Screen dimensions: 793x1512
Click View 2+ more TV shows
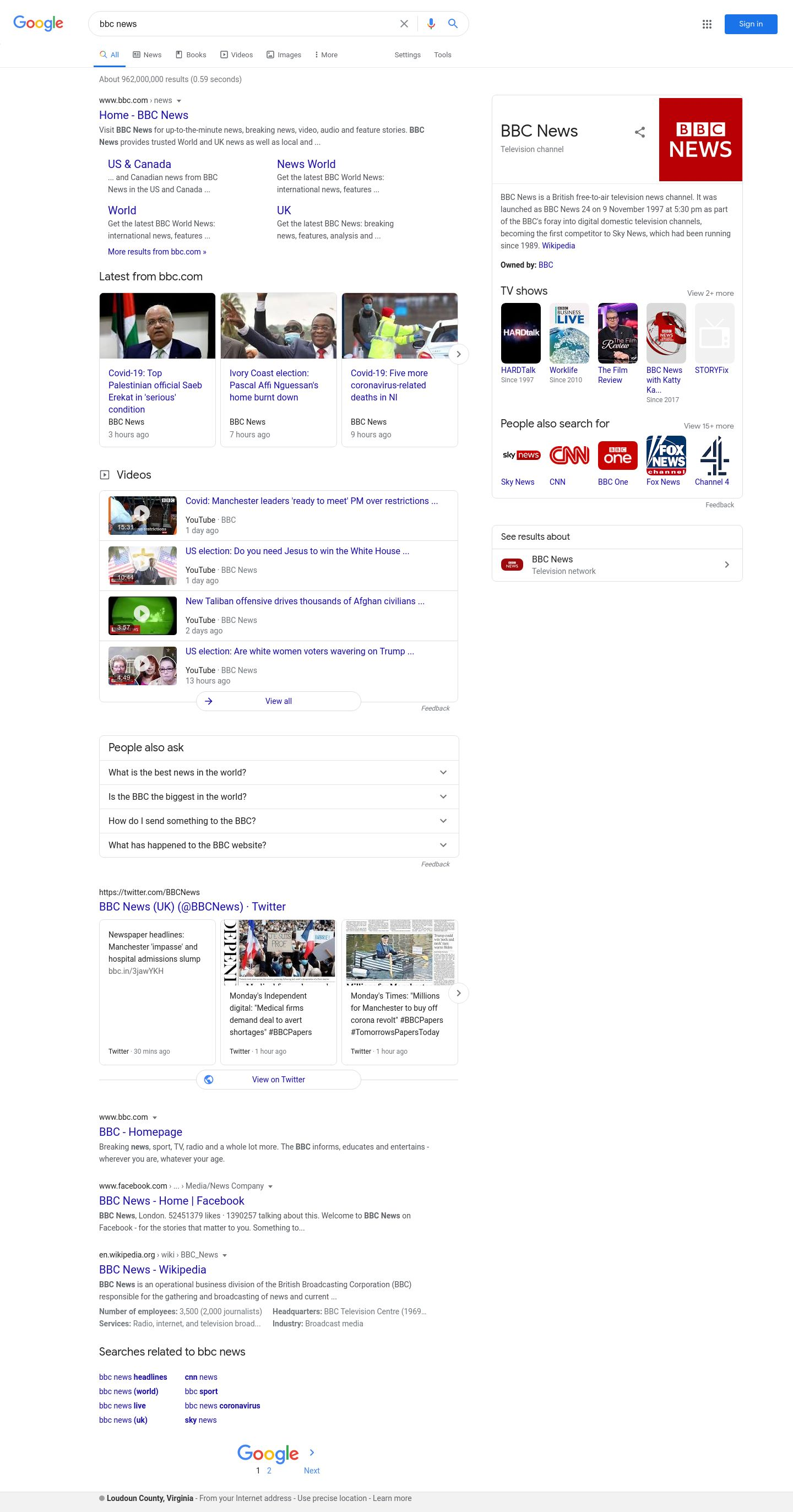click(x=710, y=293)
